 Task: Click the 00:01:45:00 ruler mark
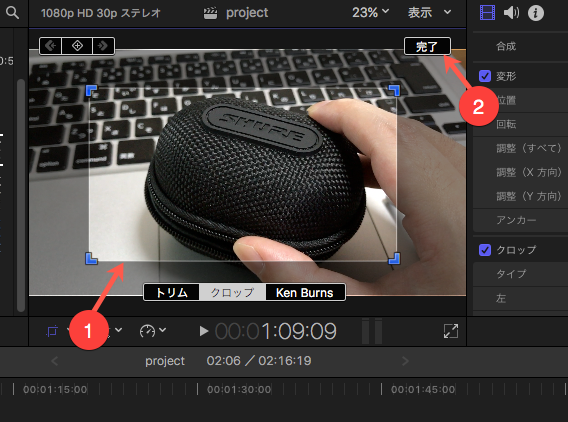tap(423, 390)
